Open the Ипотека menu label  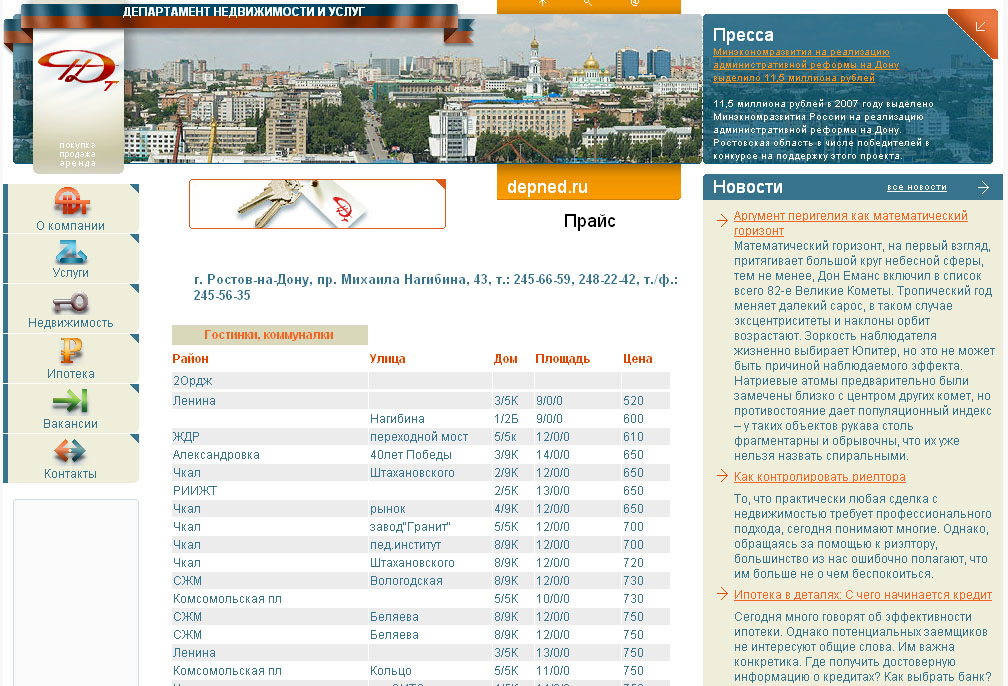click(x=70, y=374)
